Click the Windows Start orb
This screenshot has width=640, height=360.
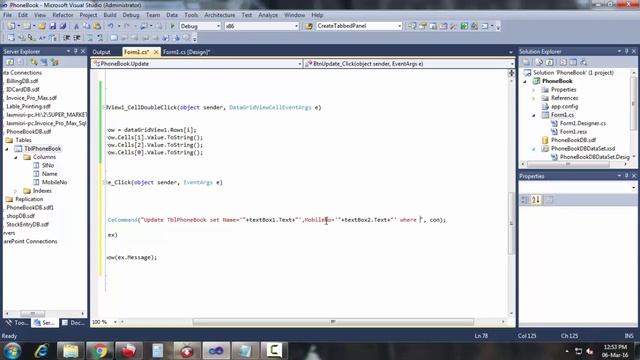pos(12,351)
